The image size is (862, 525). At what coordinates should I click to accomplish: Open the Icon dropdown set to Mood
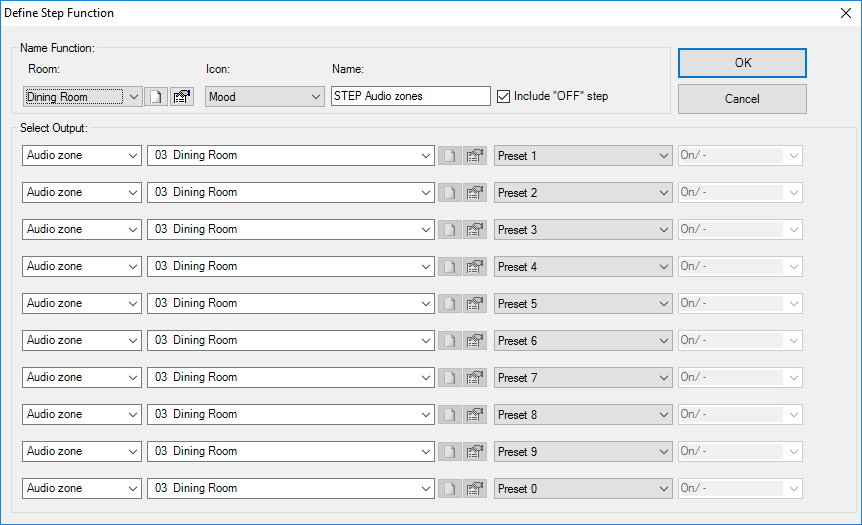(264, 97)
